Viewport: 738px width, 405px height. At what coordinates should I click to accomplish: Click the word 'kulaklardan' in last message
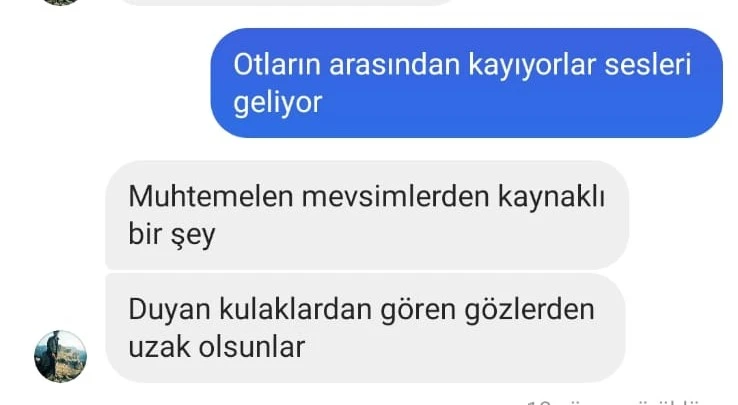(295, 309)
